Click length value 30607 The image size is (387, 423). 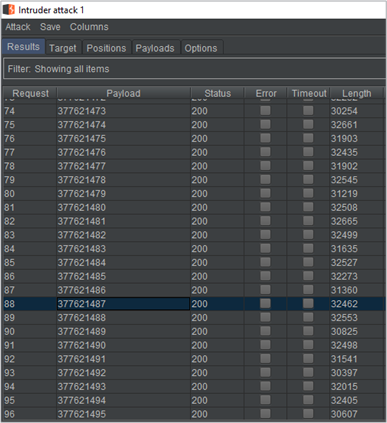pyautogui.click(x=344, y=414)
